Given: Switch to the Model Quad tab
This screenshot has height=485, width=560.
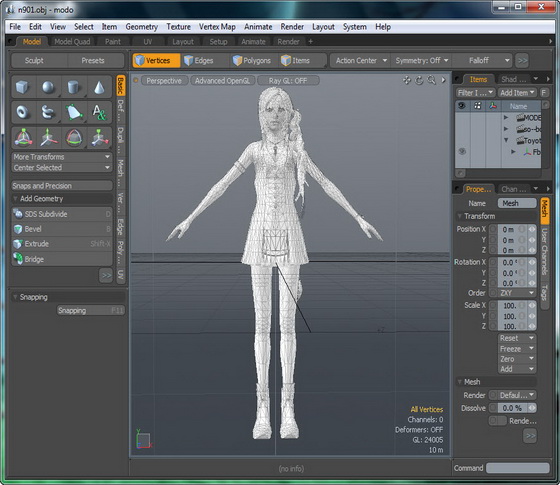Looking at the screenshot, I should pyautogui.click(x=72, y=42).
